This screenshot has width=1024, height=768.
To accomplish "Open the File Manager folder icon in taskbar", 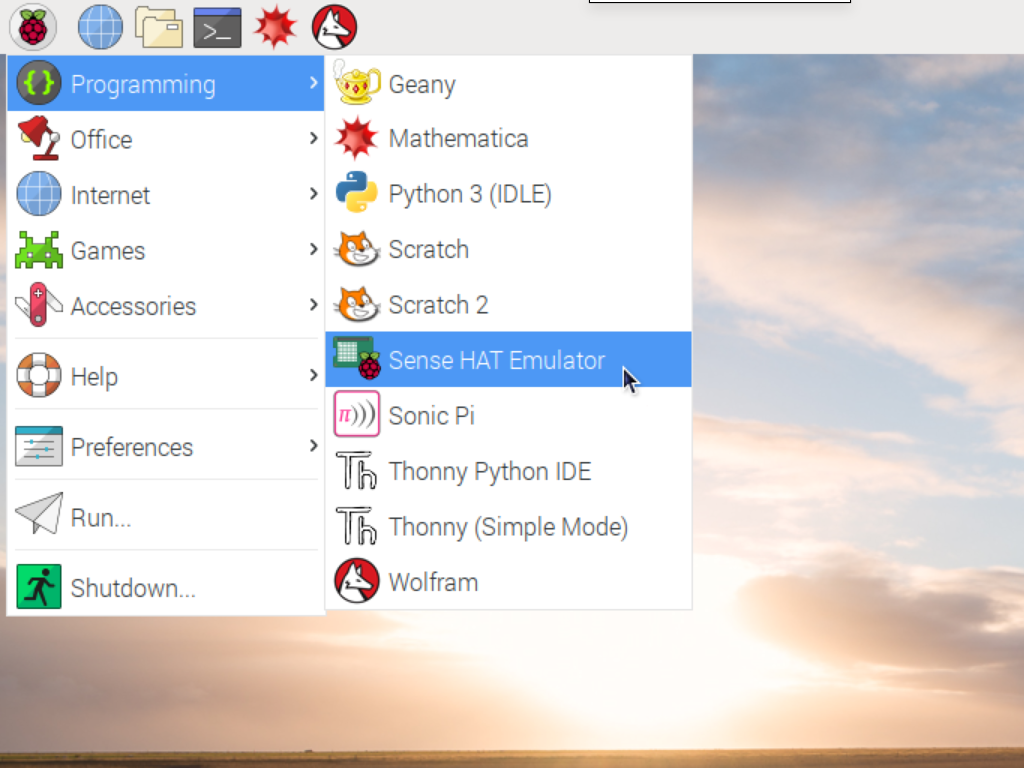I will coord(159,27).
